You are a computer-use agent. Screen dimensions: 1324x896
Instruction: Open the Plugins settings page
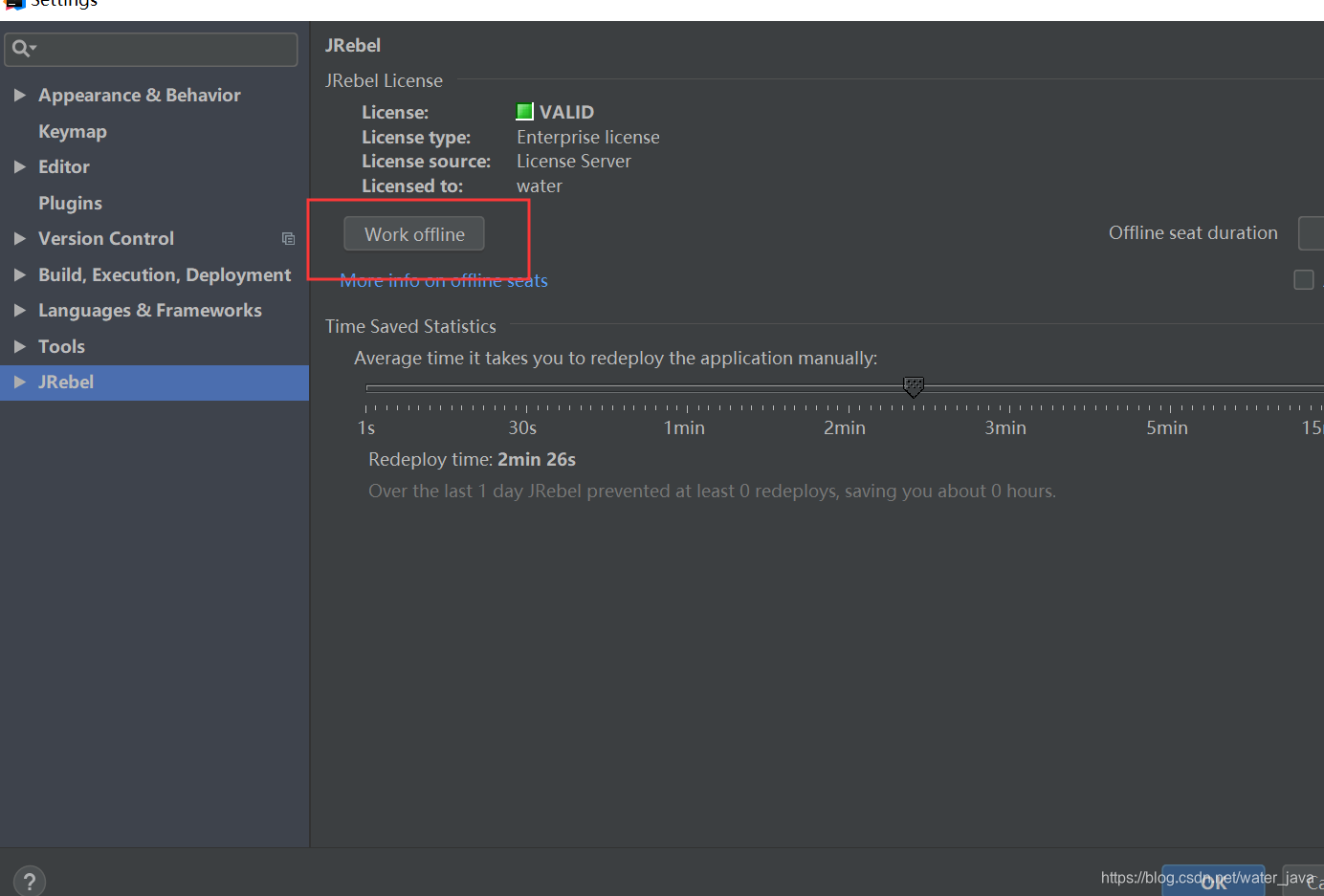pos(70,203)
